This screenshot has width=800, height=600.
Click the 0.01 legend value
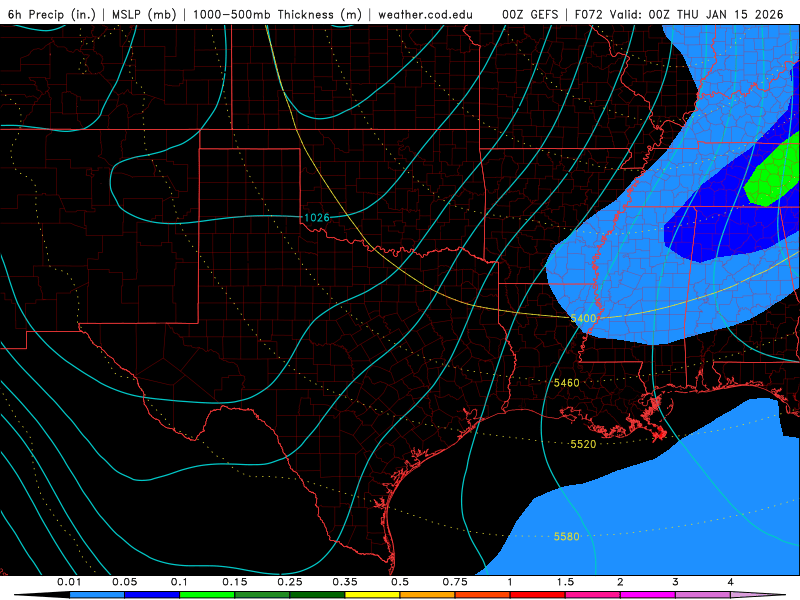tap(69, 582)
